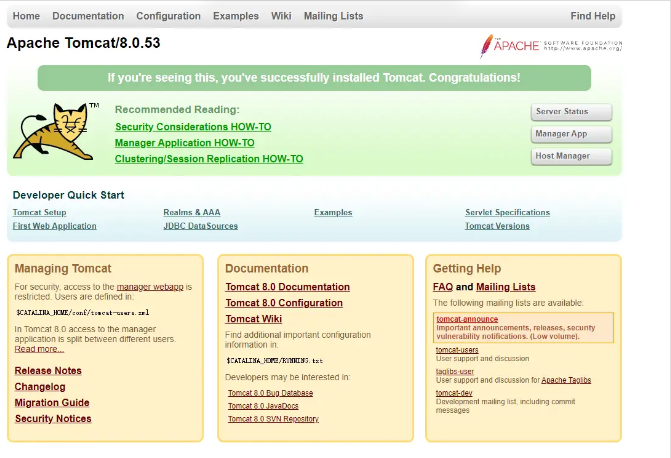Open the Tomcat 8.0 Bug Database link

(x=270, y=393)
